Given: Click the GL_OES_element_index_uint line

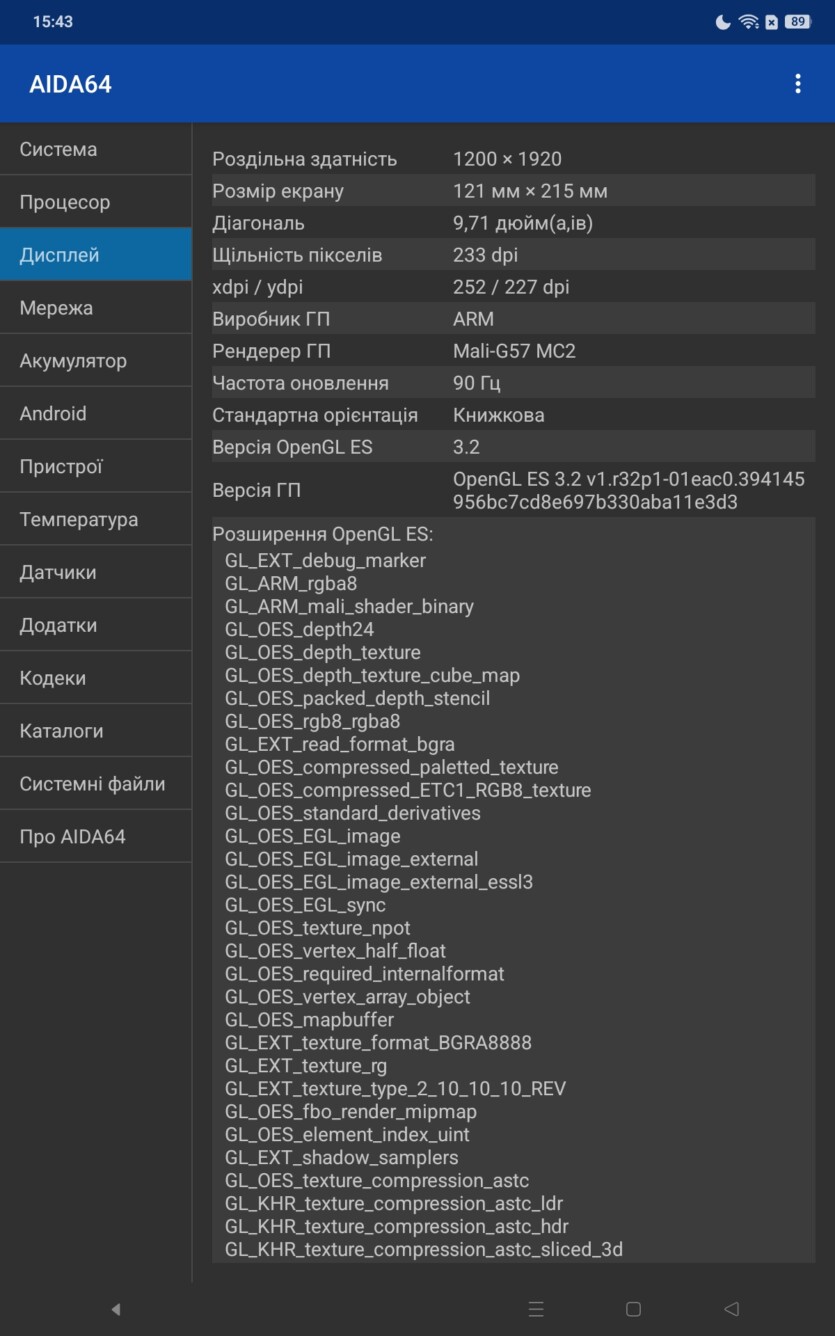Looking at the screenshot, I should 347,1136.
